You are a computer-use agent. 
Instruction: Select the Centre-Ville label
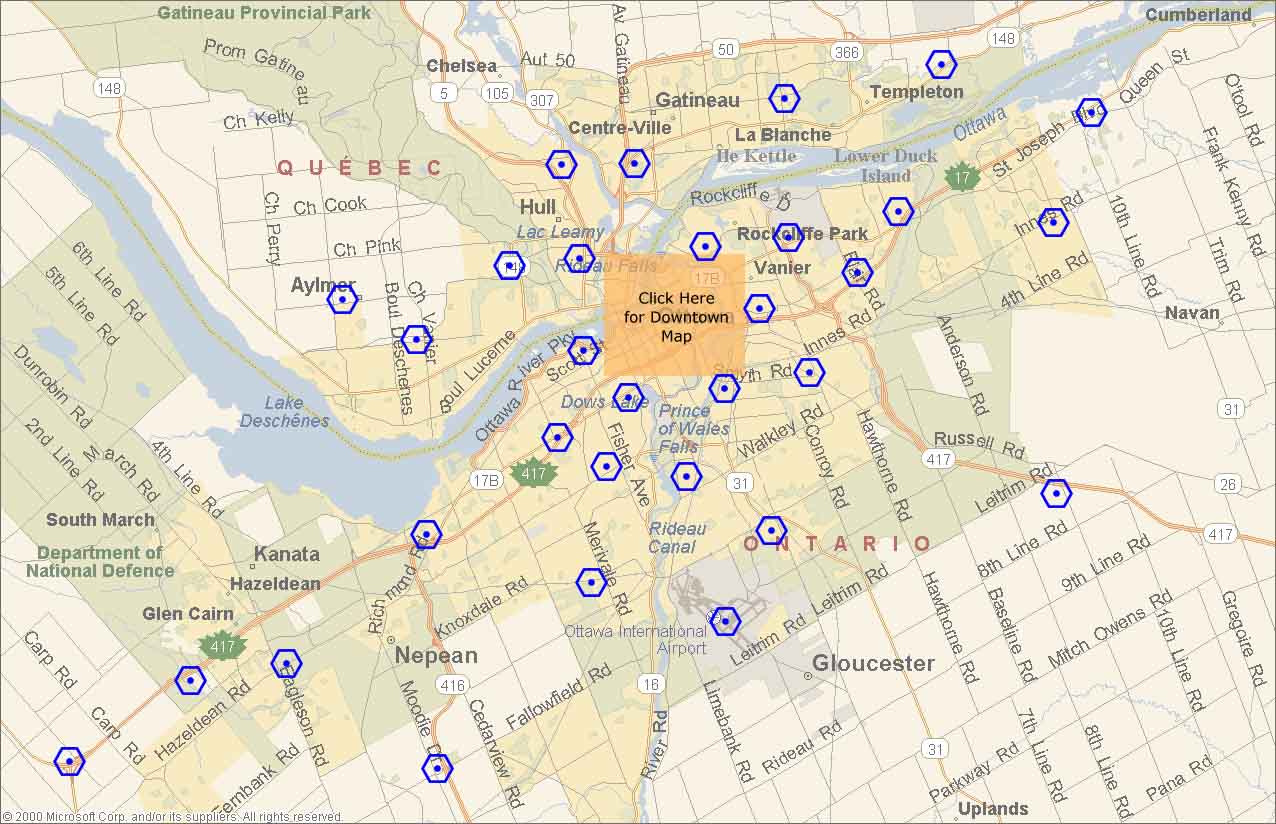(x=620, y=128)
